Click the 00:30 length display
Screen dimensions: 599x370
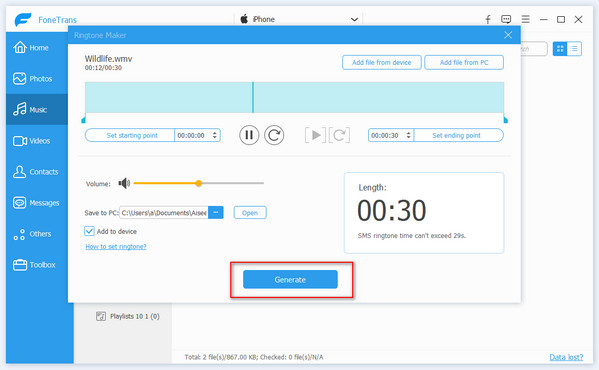(x=392, y=210)
